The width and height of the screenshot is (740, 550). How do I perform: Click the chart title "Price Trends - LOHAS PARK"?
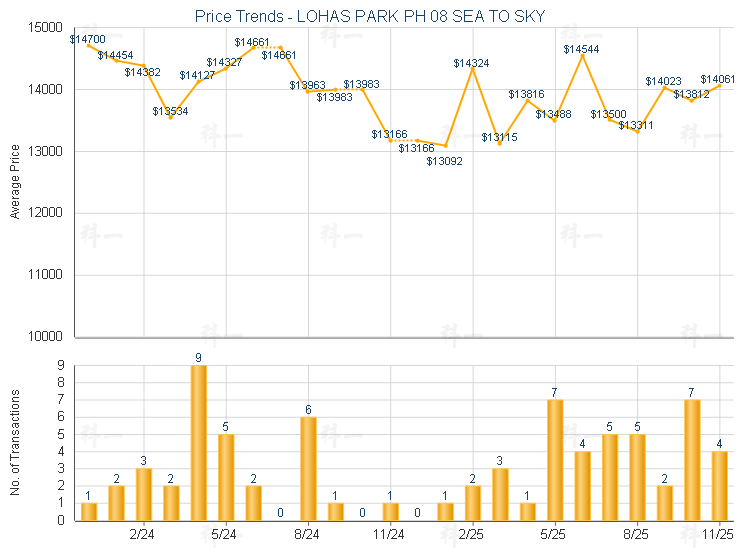[x=369, y=17]
